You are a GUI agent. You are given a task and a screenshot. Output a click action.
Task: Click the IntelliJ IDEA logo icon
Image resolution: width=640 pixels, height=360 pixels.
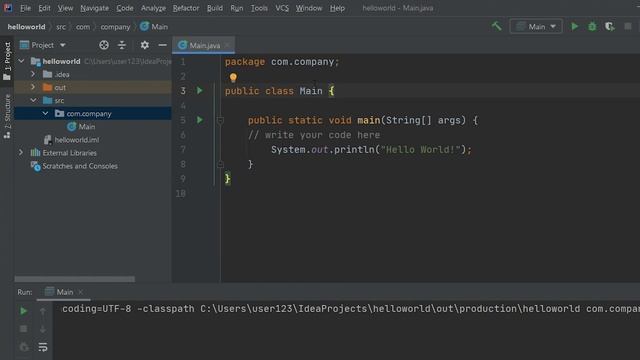pos(8,8)
